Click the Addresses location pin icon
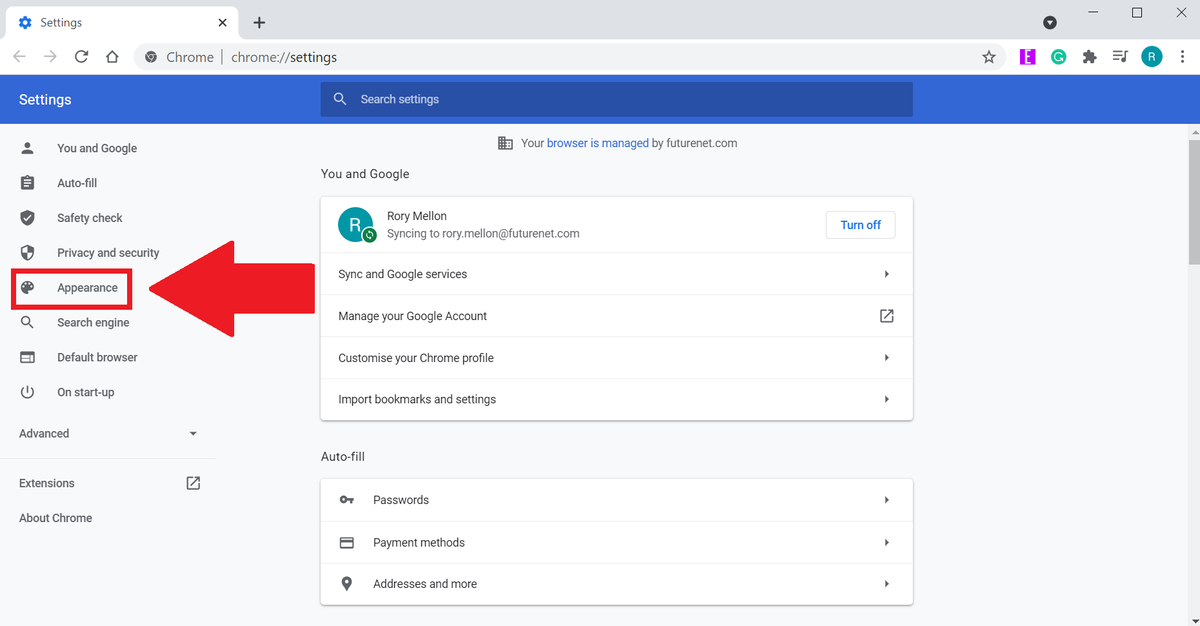The height and width of the screenshot is (626, 1200). click(347, 583)
